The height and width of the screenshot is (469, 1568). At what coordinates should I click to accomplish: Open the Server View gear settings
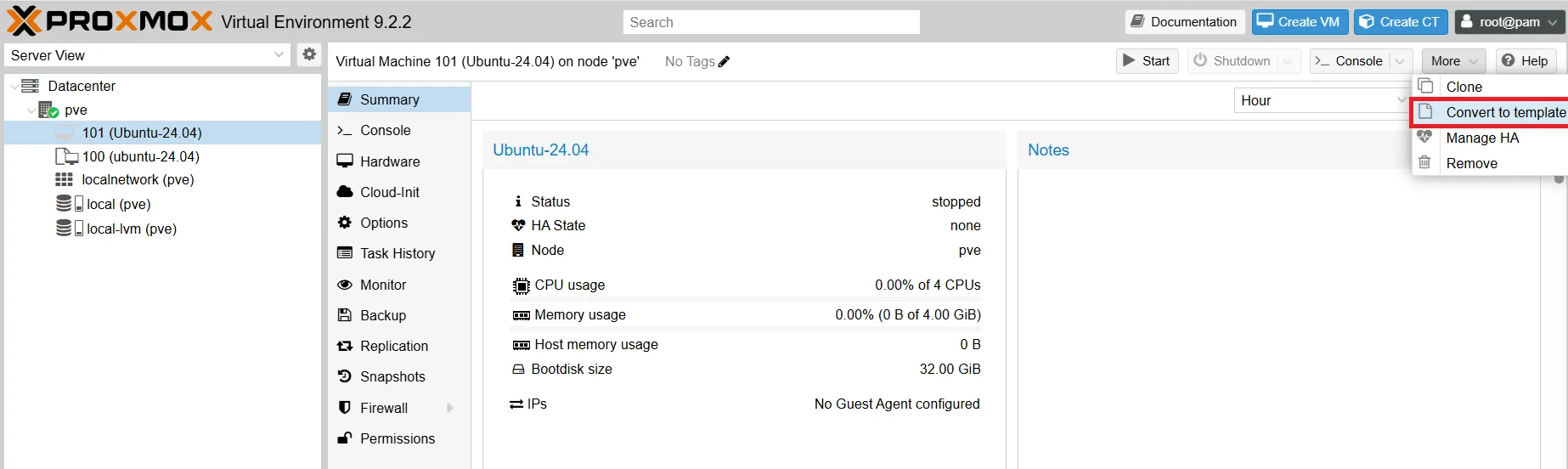(309, 54)
